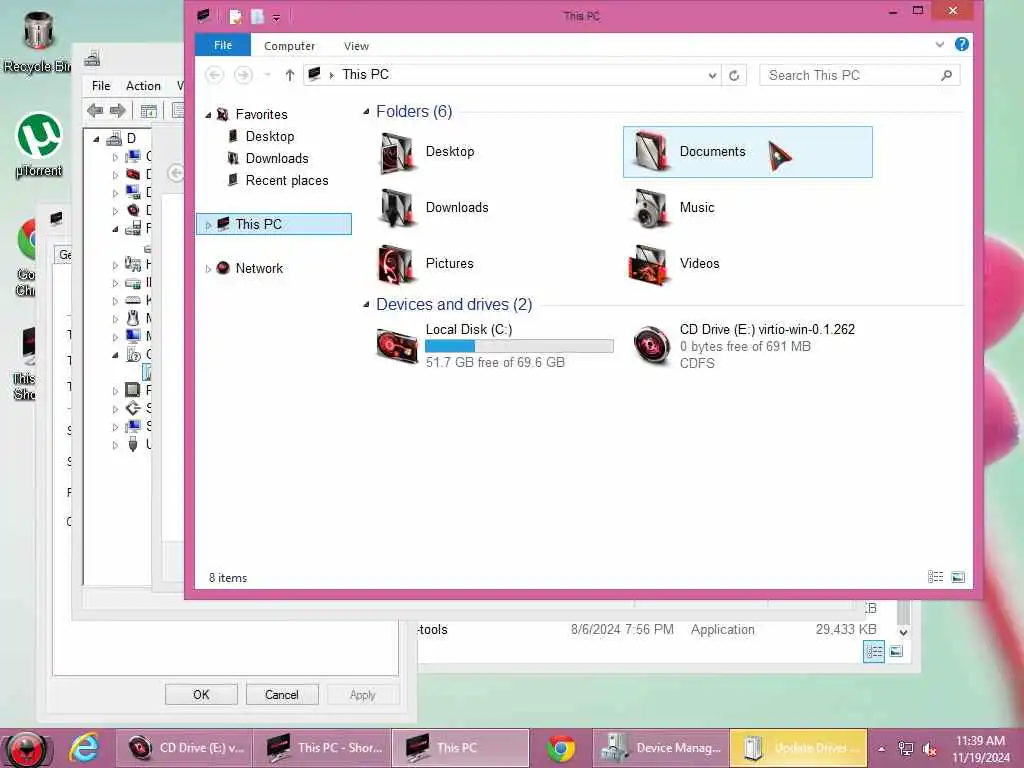Open File menu in Device Manager
1024x768 pixels.
coord(101,86)
